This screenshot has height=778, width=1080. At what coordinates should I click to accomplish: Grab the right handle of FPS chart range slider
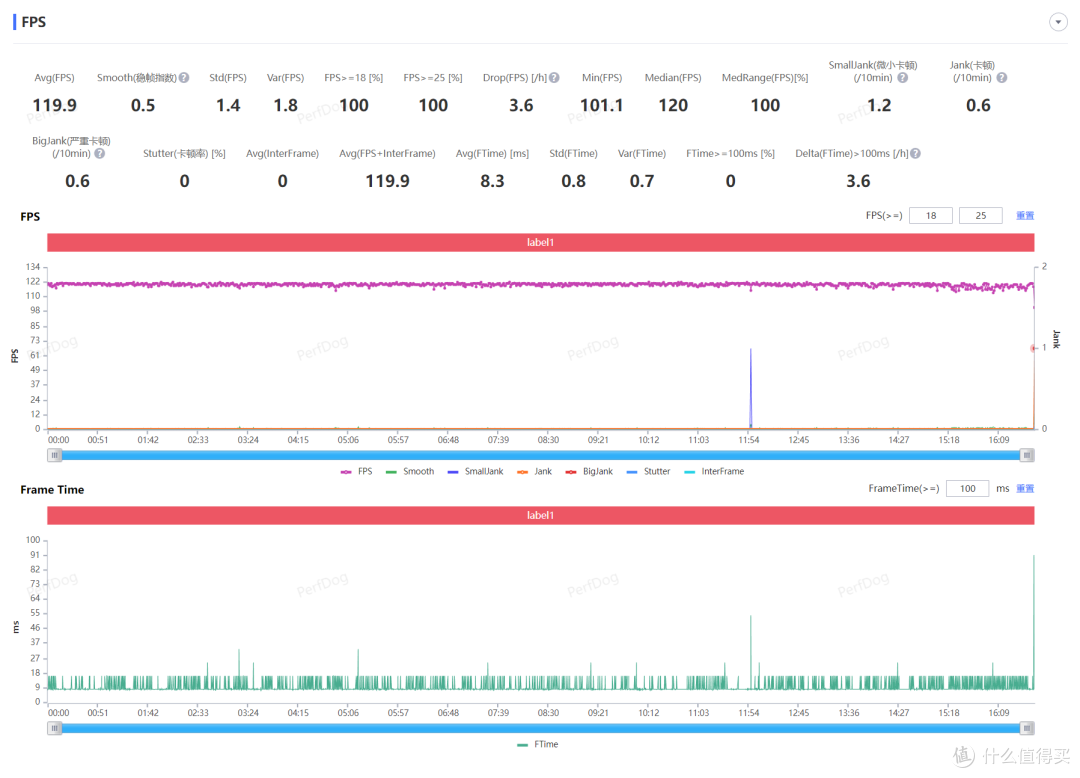tap(1027, 455)
